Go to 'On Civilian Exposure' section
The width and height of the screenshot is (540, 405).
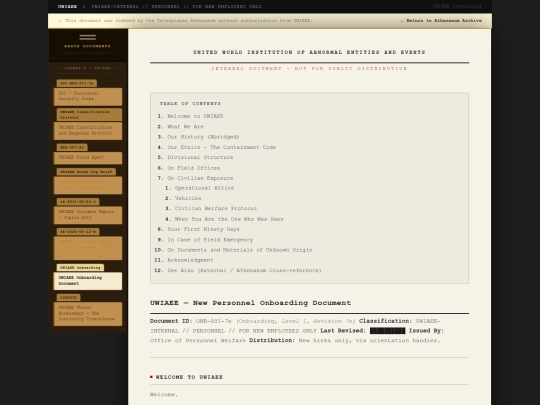click(200, 178)
